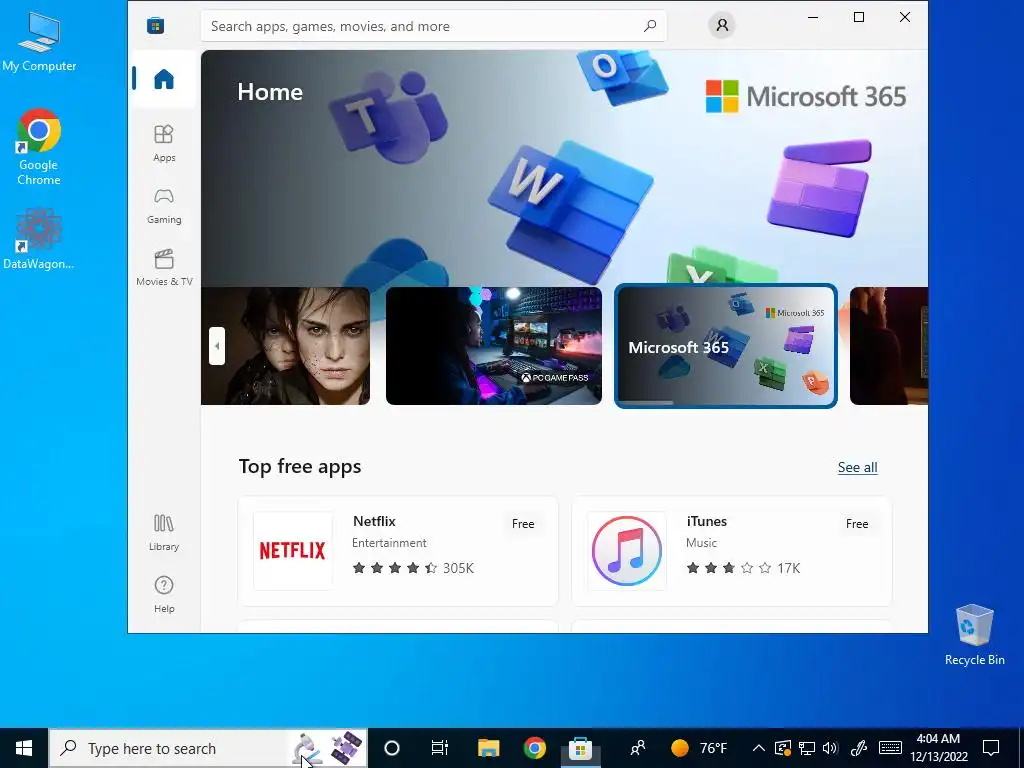The image size is (1024, 768).
Task: Select the Google Chrome desktop shortcut
Action: pos(39,147)
